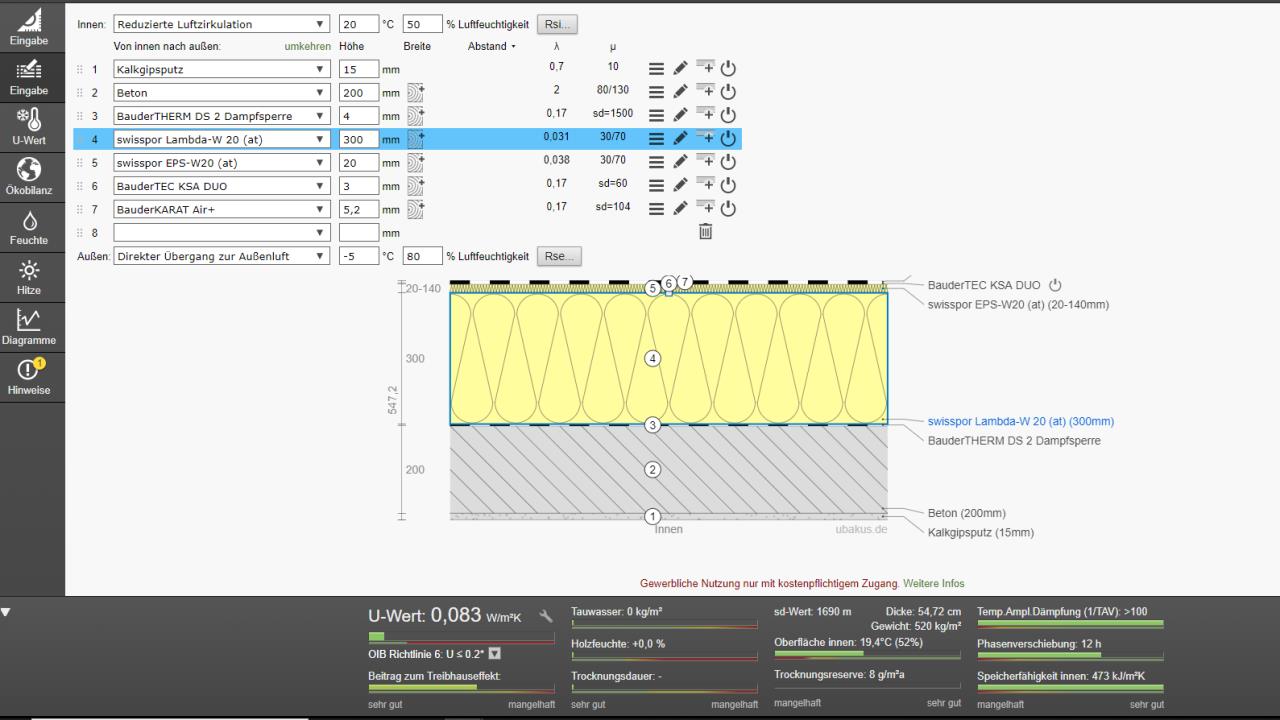Click the Innen temperature field showing 20

[x=359, y=24]
